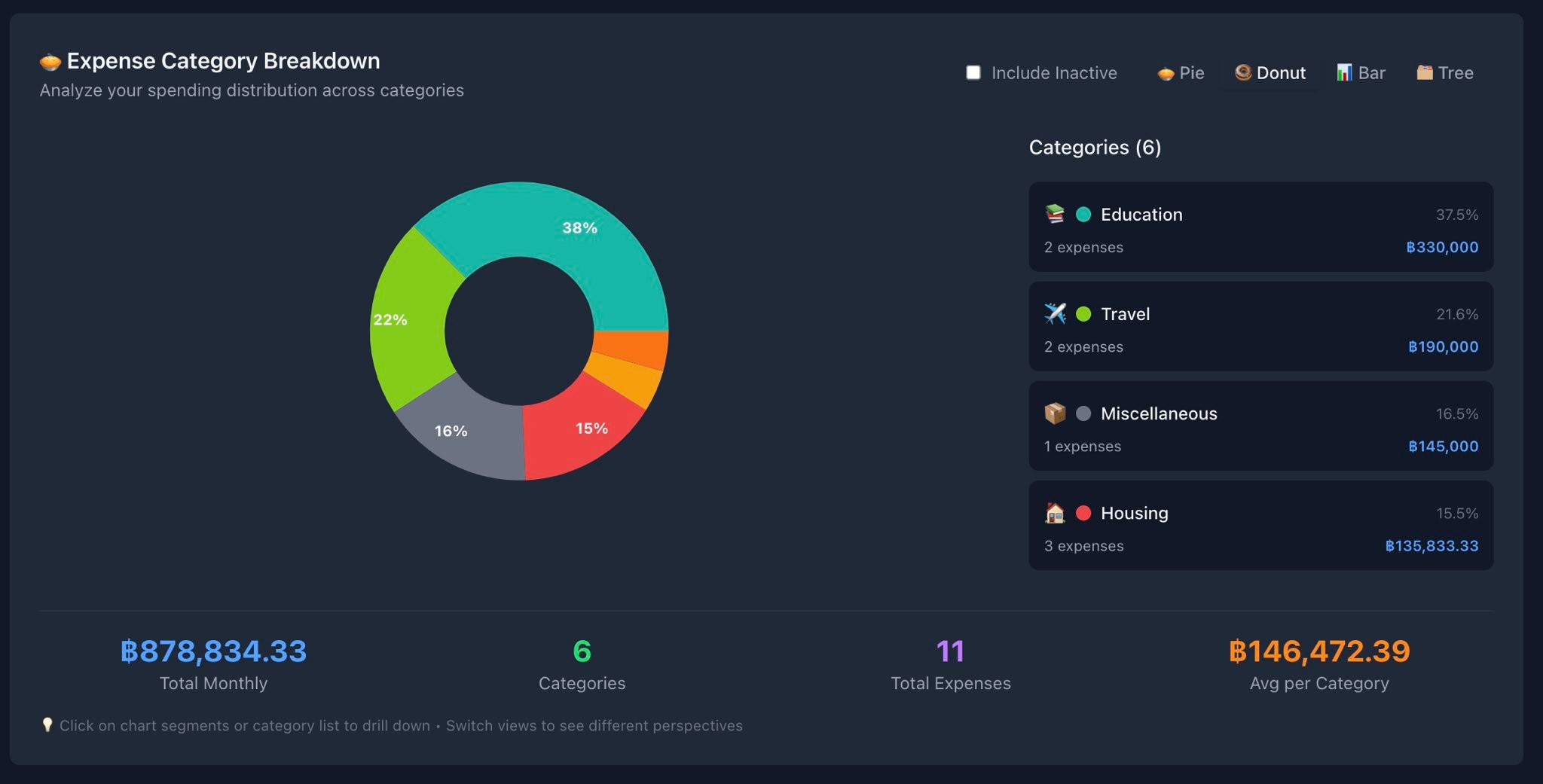Click the dark orange donut segment
This screenshot has width=1543, height=784.
(x=633, y=348)
